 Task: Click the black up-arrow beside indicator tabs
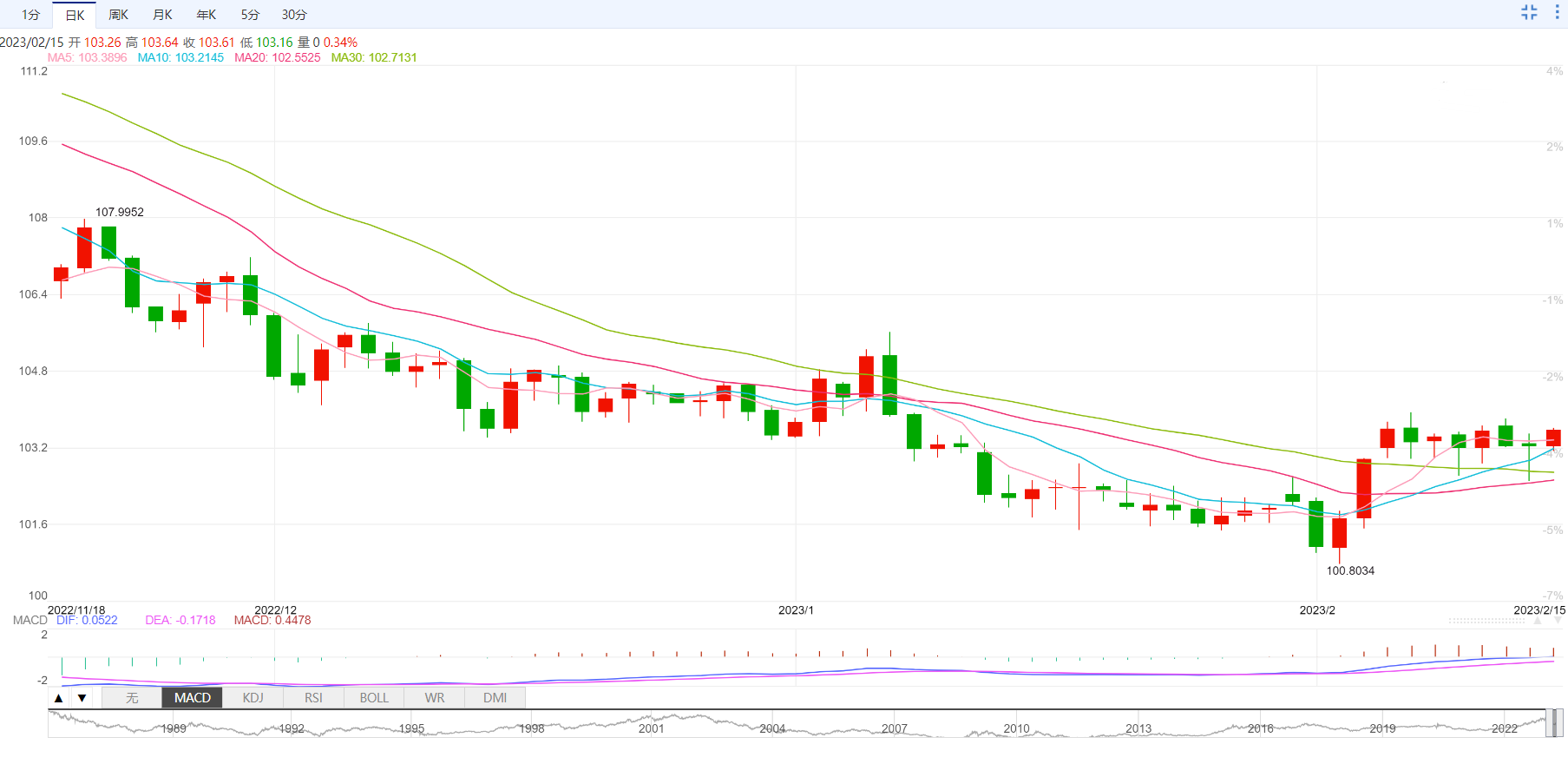point(58,698)
